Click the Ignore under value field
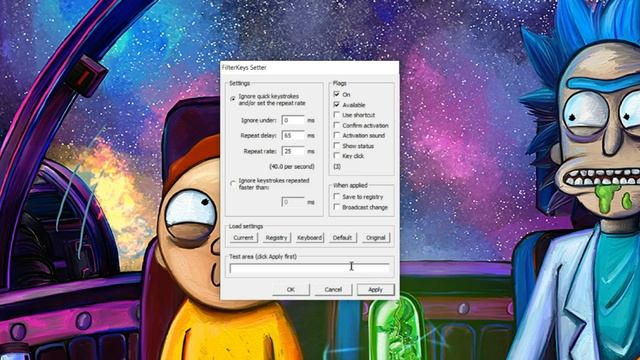640x360 pixels. 293,120
